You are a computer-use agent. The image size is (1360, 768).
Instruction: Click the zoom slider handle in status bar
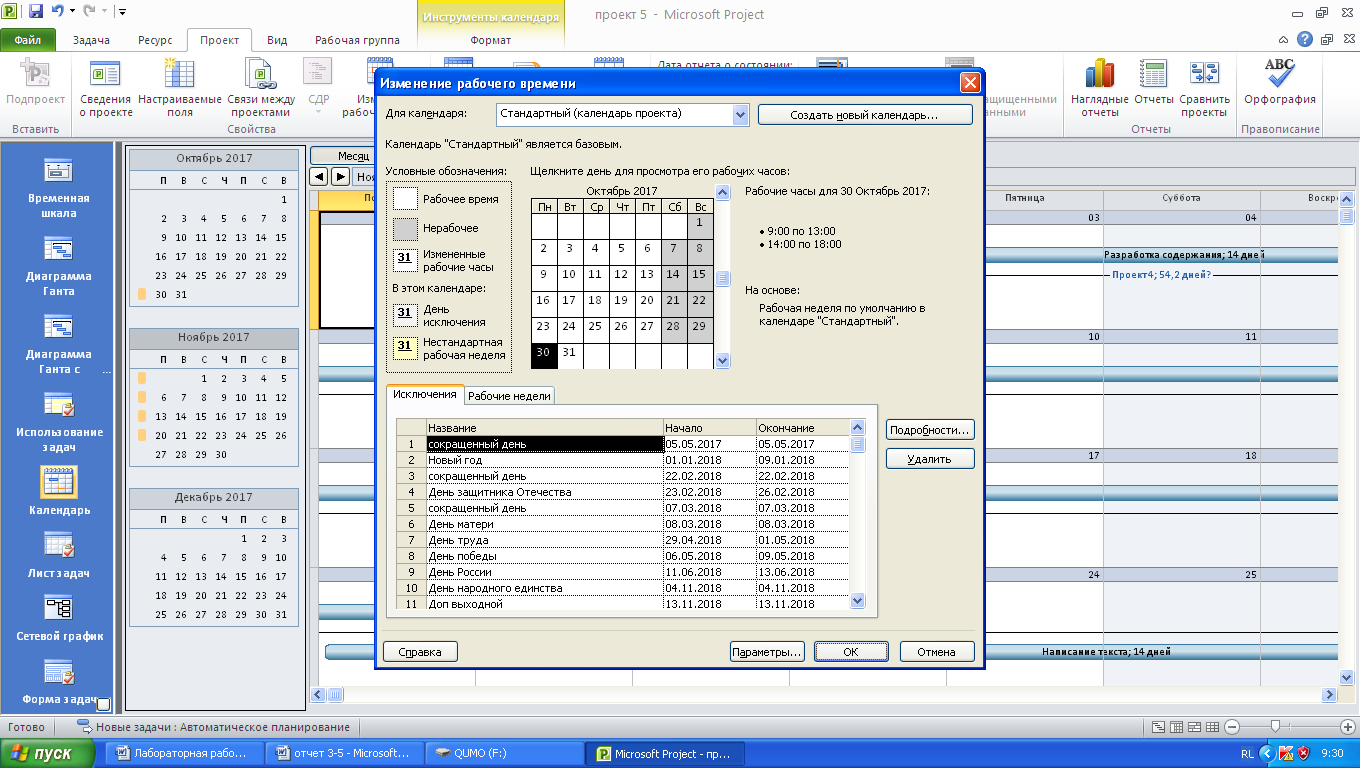(x=1275, y=727)
